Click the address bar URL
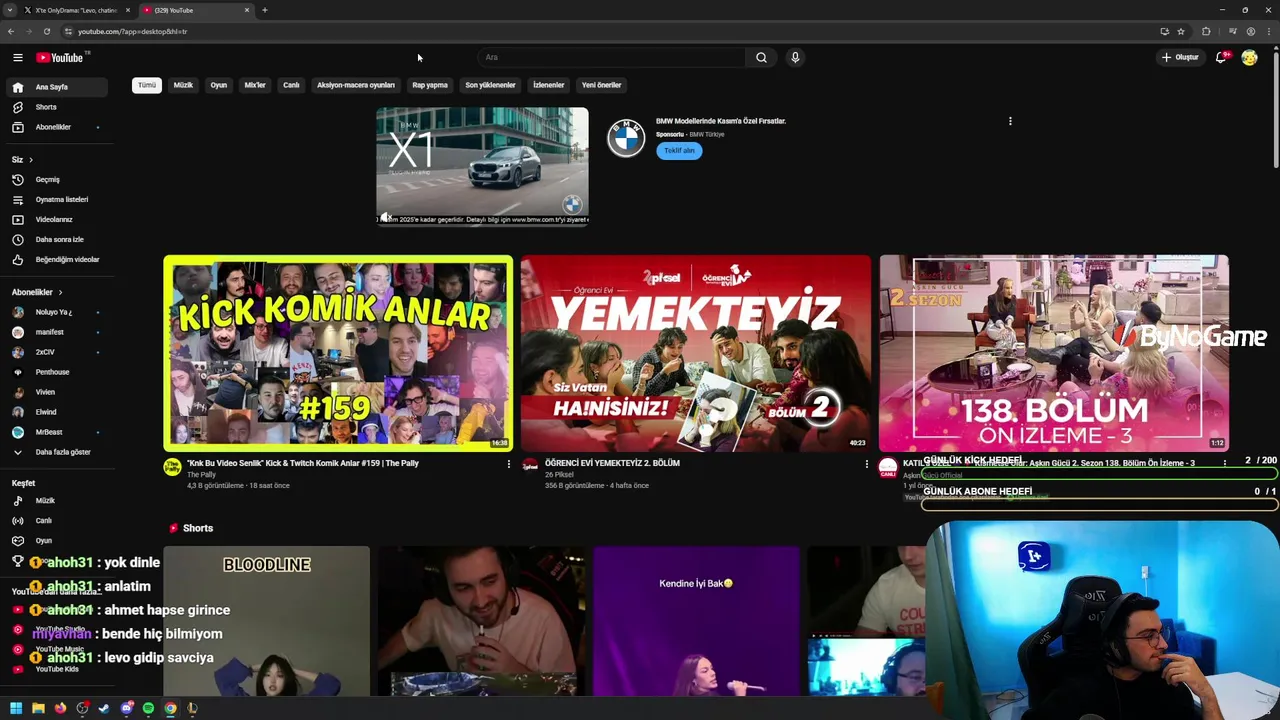Image resolution: width=1280 pixels, height=720 pixels. point(133,31)
